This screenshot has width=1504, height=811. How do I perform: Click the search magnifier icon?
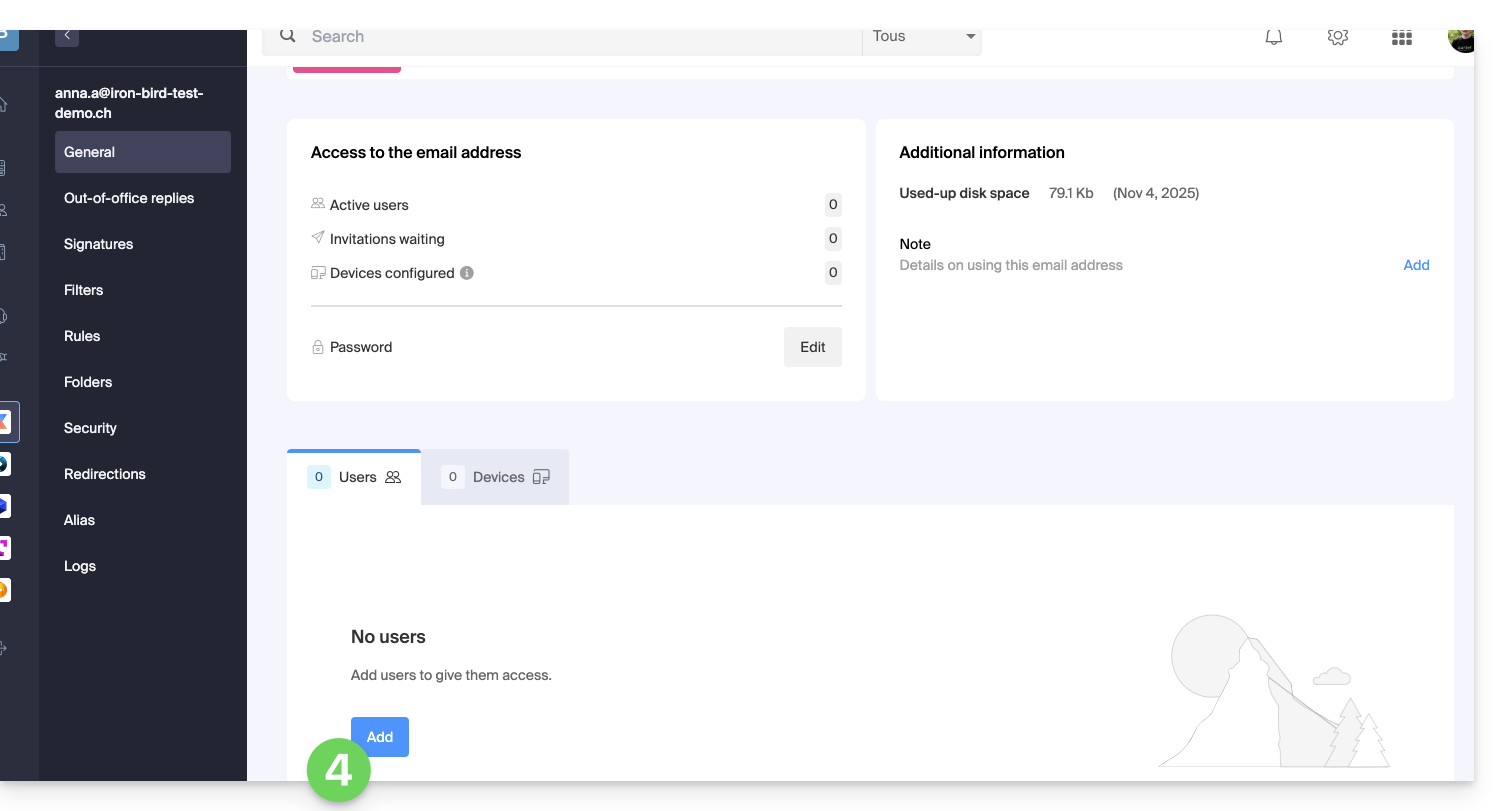click(x=288, y=36)
